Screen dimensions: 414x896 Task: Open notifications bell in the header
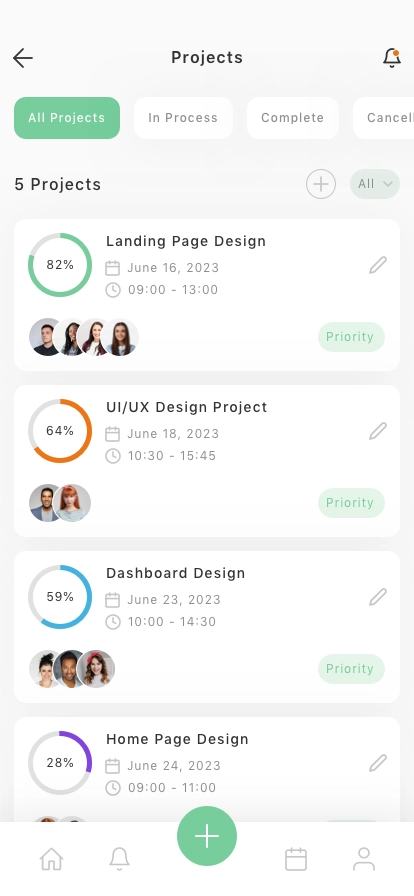click(x=392, y=58)
